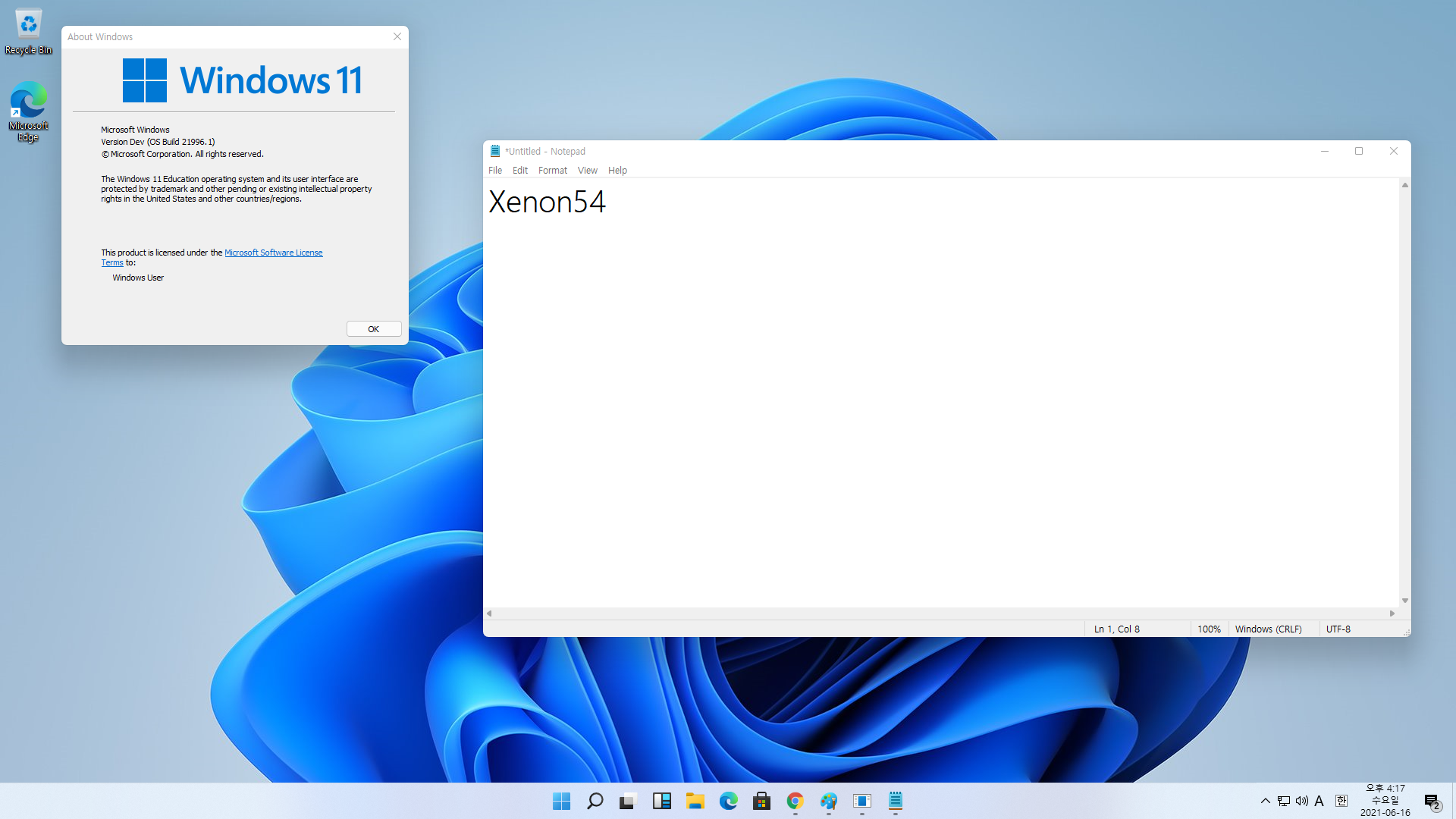The image size is (1456, 819).
Task: Open the Edit menu in Notepad
Action: tap(519, 171)
